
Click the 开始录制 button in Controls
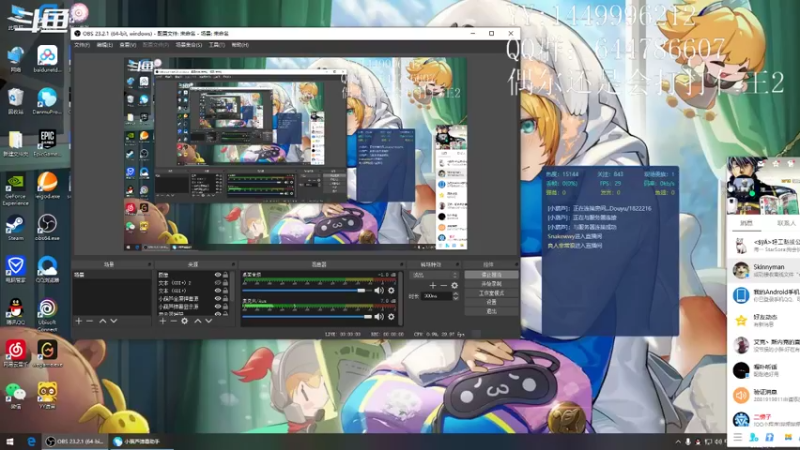coord(491,284)
